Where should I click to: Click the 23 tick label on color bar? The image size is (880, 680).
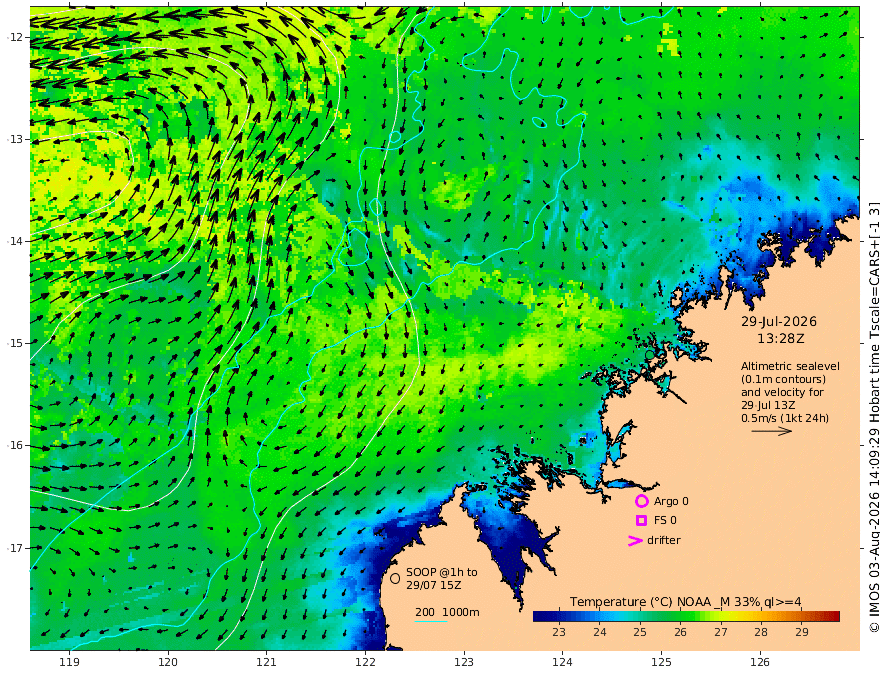pos(559,632)
